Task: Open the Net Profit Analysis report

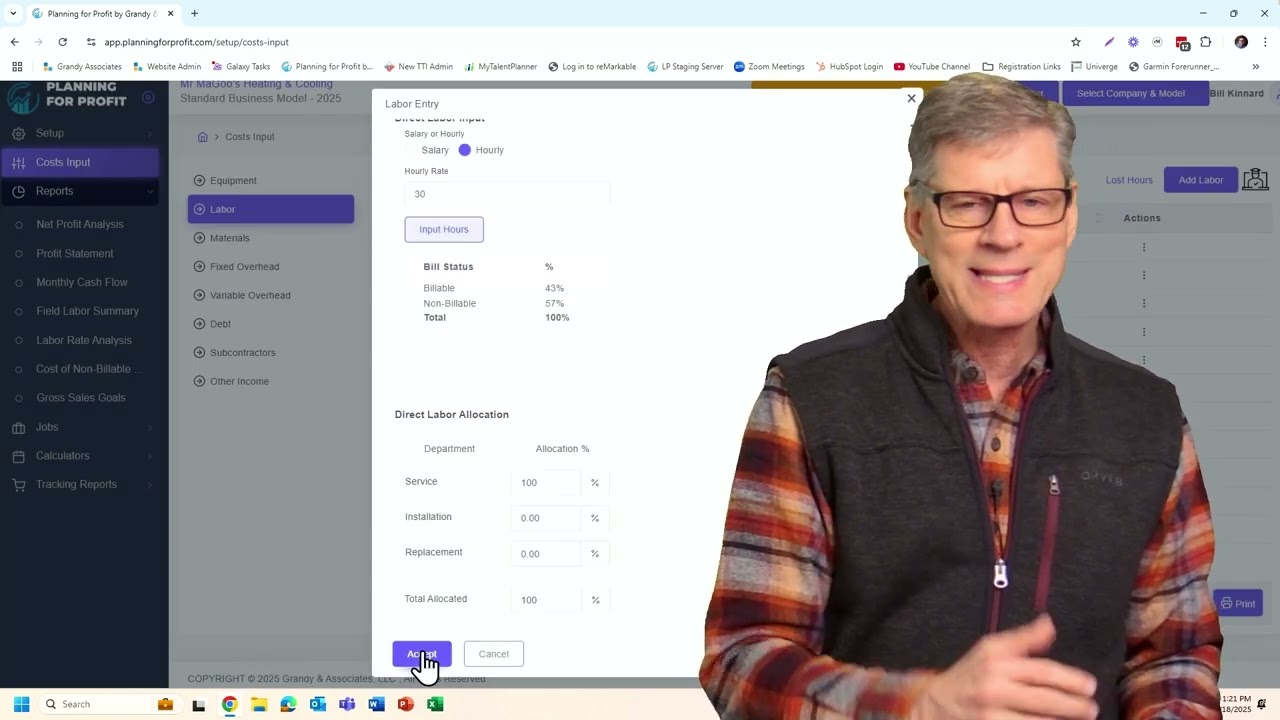Action: [x=80, y=225]
